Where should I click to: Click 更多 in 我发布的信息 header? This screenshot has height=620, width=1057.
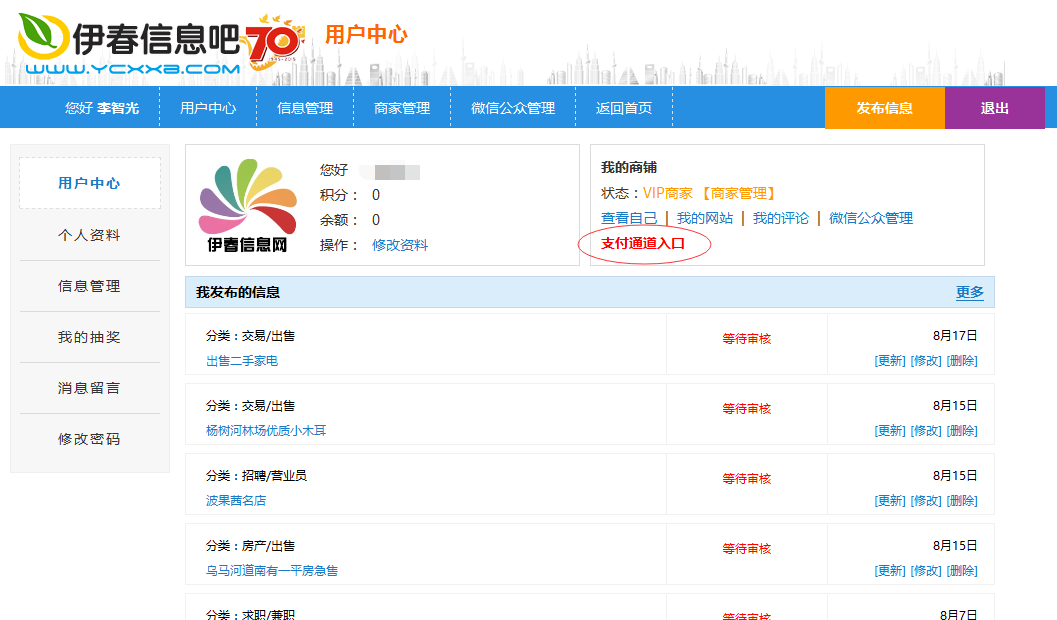coord(969,292)
